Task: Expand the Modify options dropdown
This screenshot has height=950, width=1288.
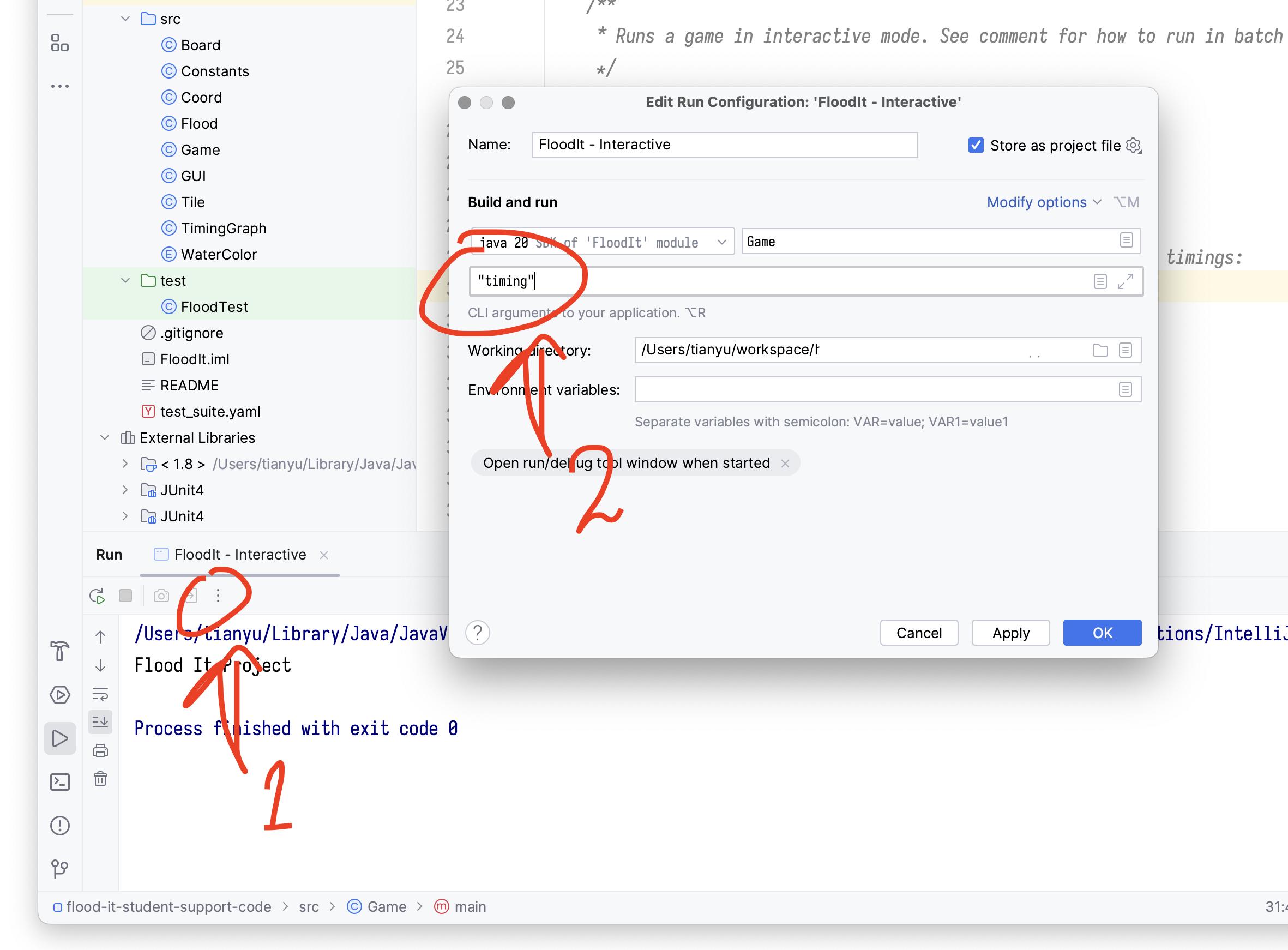Action: pyautogui.click(x=1044, y=202)
